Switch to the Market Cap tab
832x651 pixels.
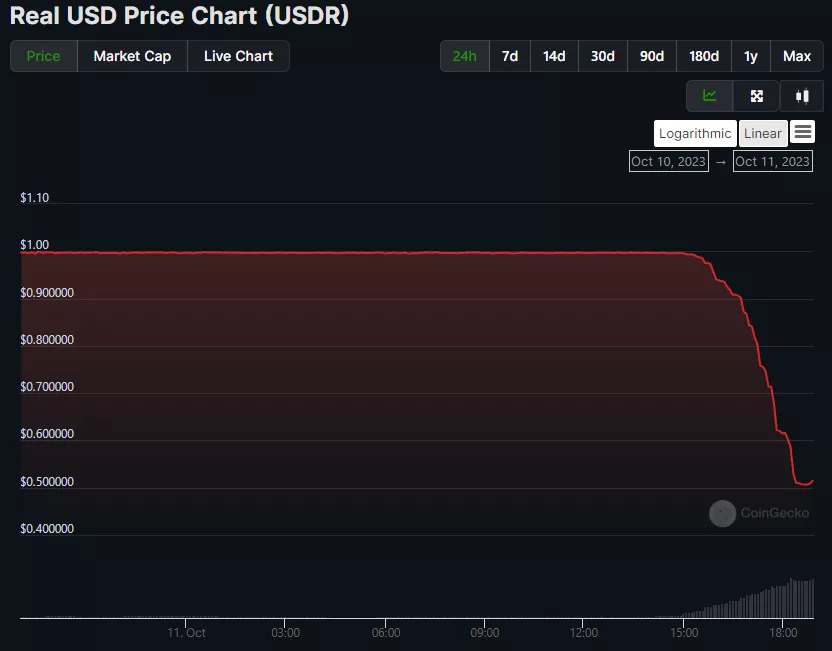[132, 56]
